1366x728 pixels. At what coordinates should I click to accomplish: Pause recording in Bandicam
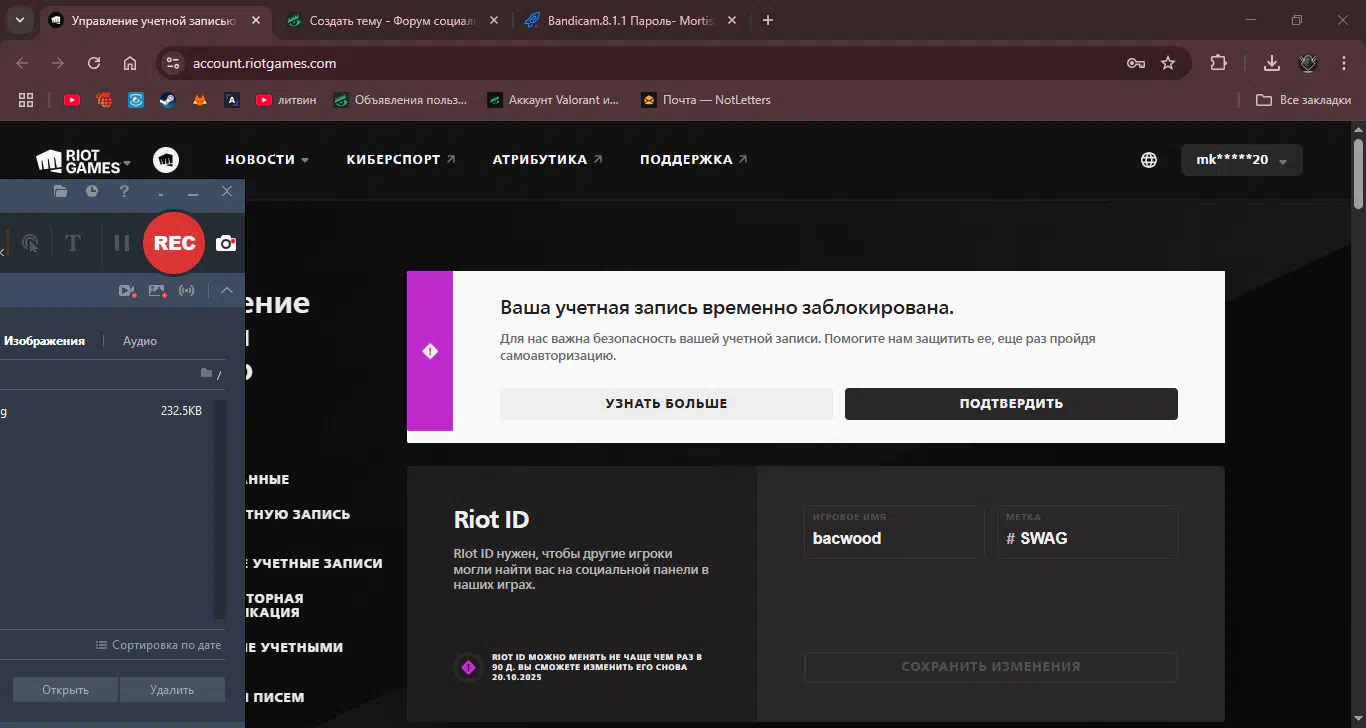pyautogui.click(x=122, y=243)
